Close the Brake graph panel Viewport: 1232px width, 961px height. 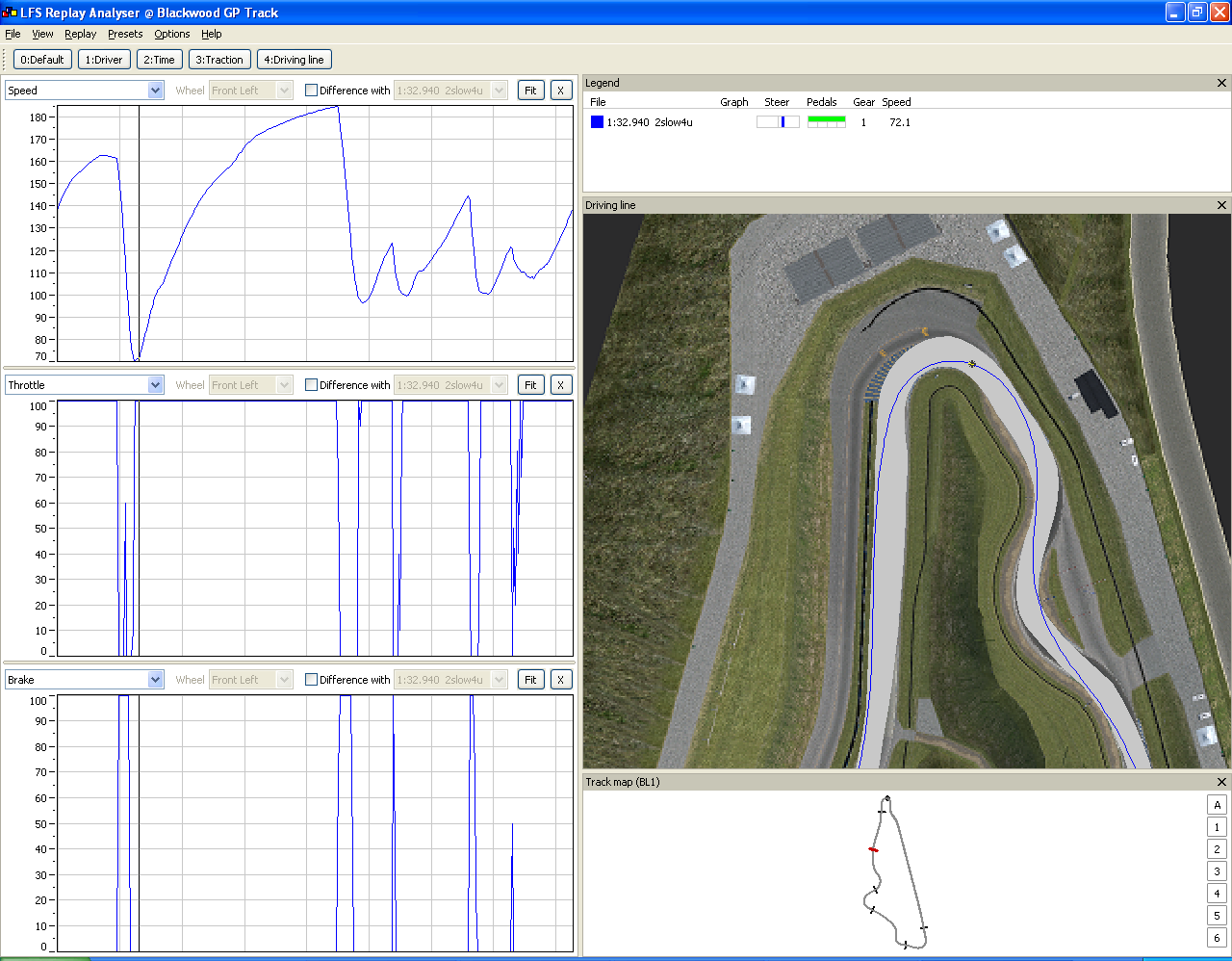560,680
